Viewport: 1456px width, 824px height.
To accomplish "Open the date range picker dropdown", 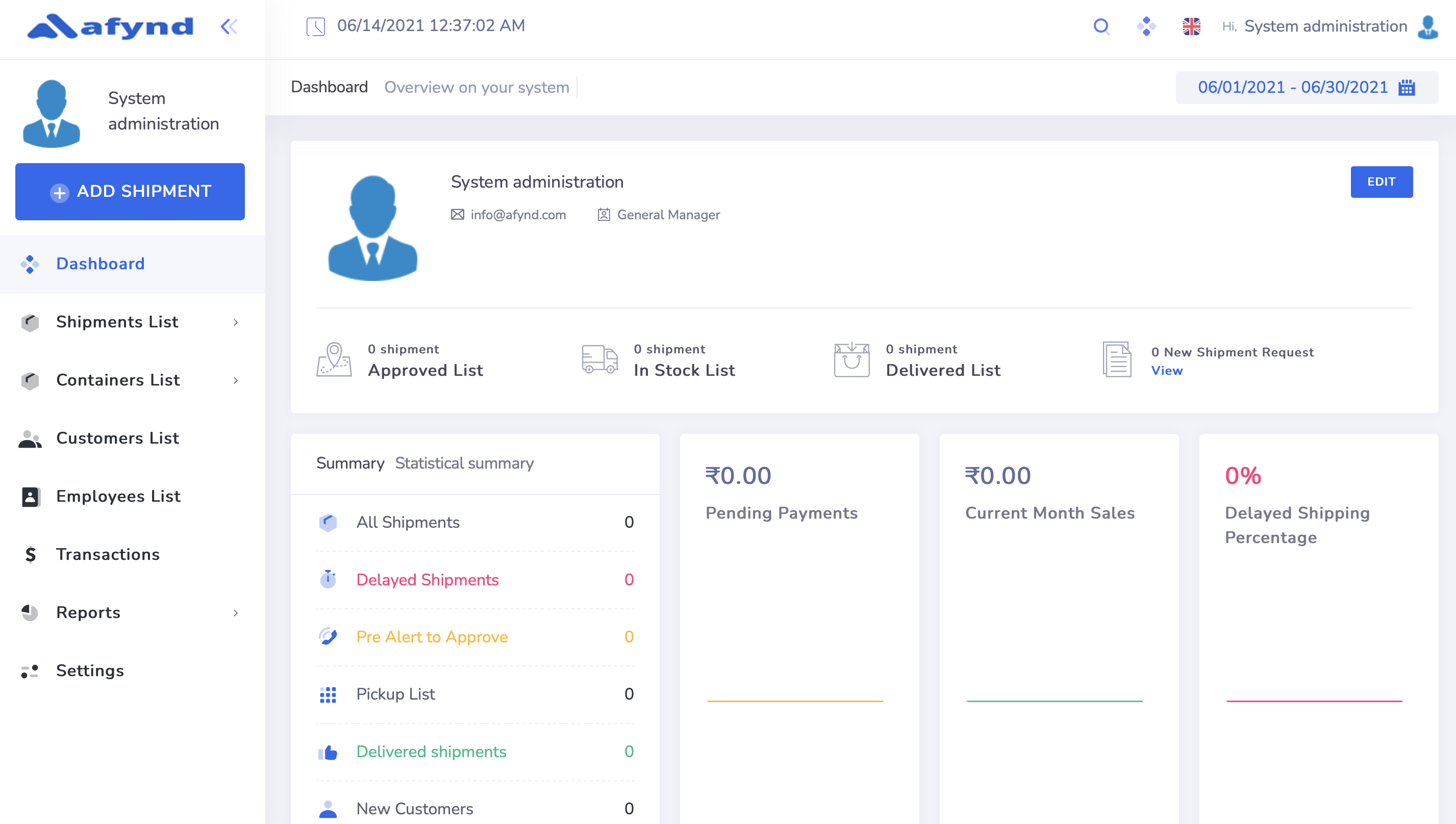I will (1292, 88).
